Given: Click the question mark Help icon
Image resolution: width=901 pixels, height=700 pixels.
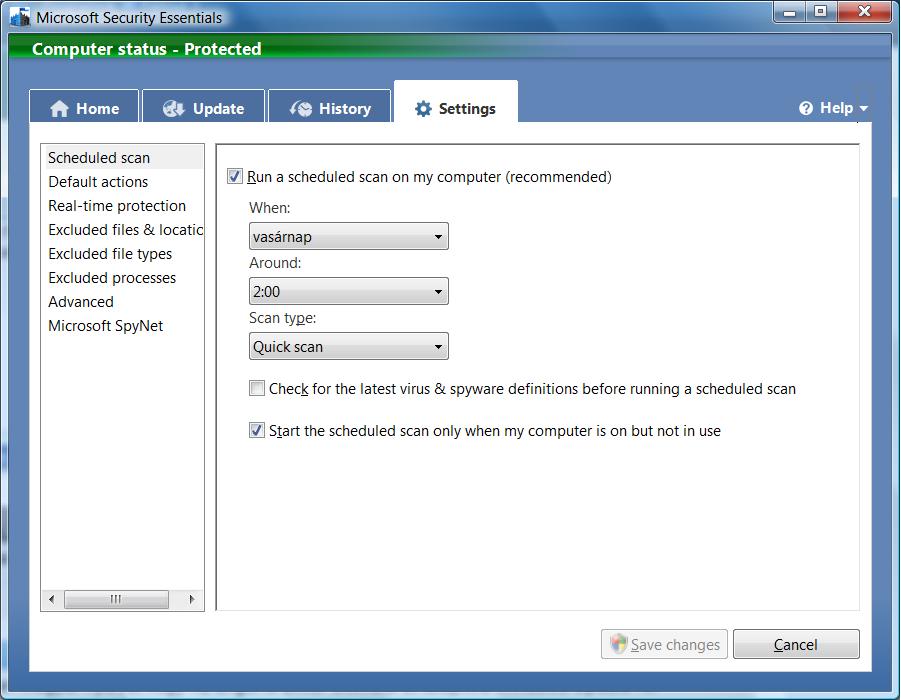Looking at the screenshot, I should pos(806,108).
